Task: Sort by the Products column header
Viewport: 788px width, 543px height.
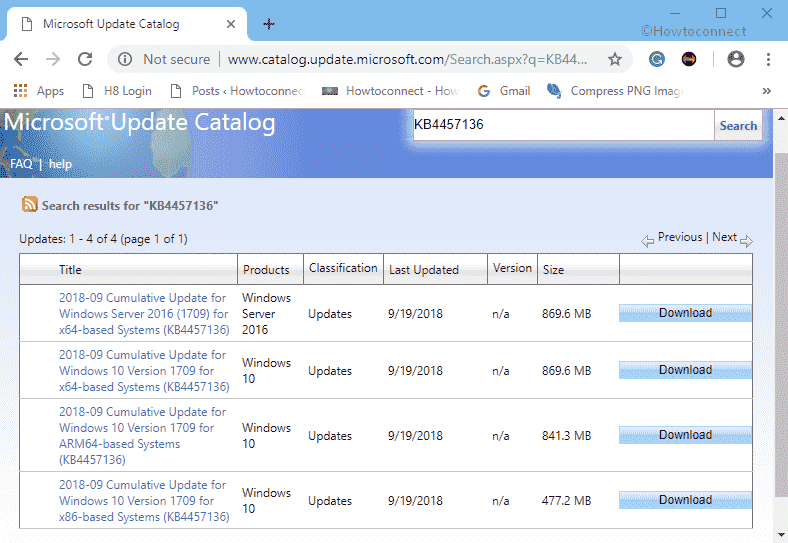Action: point(266,269)
